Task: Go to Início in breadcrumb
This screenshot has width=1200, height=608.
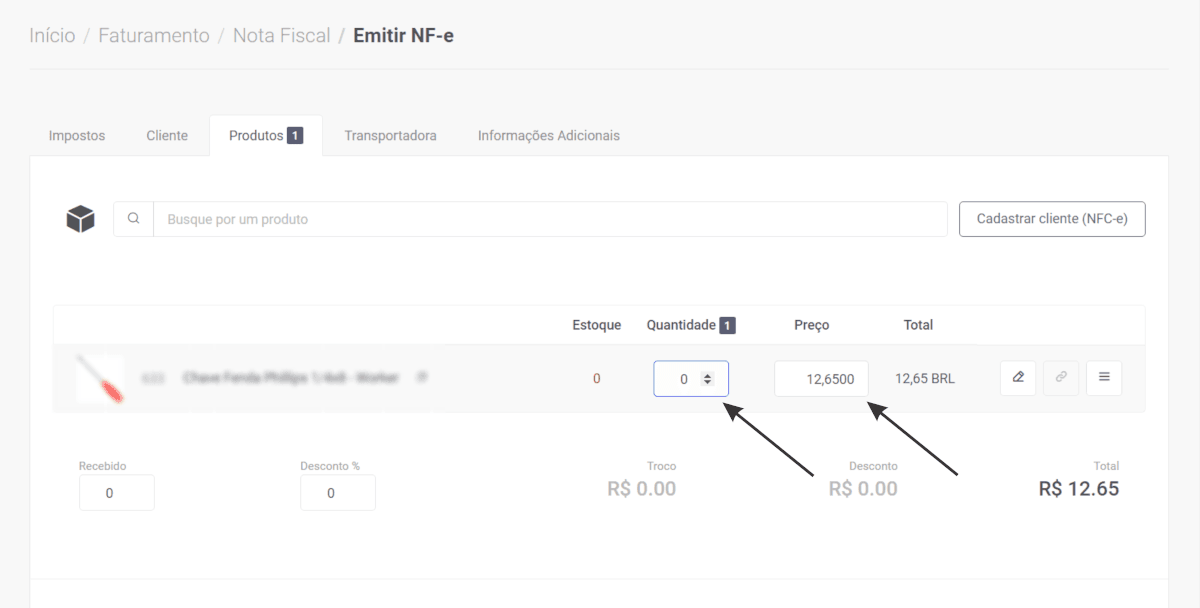Action: tap(52, 36)
